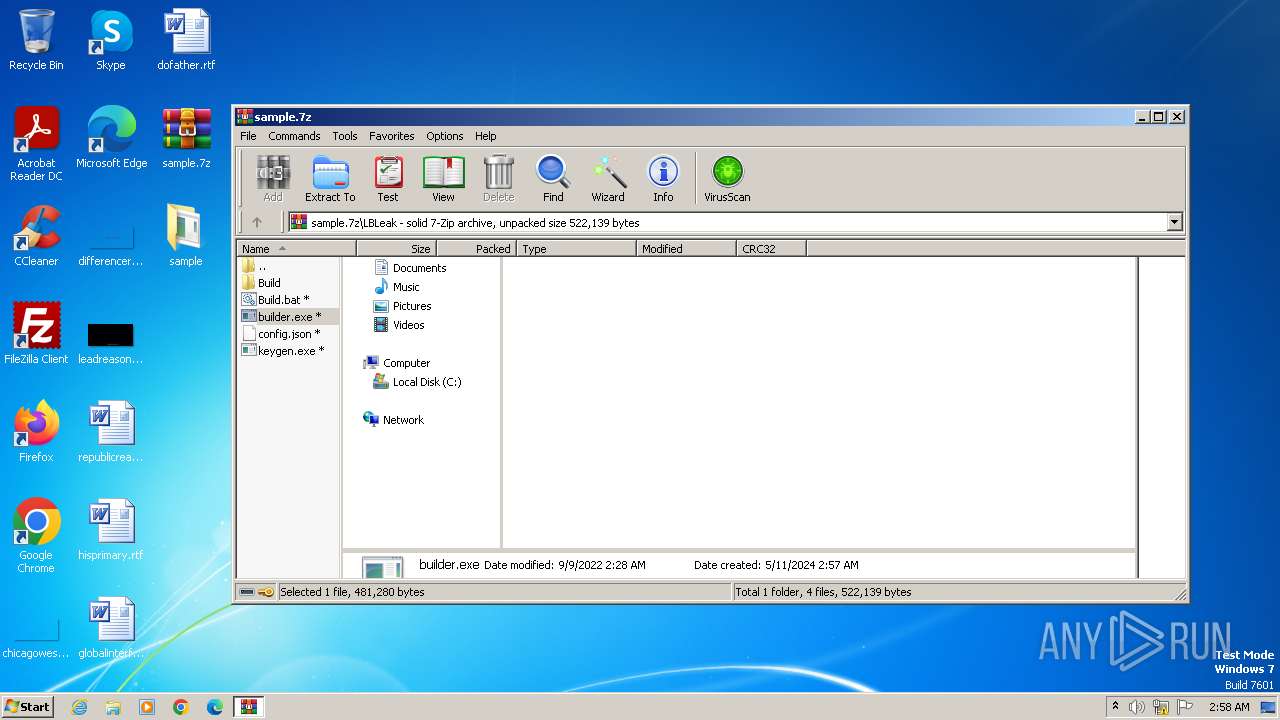Click the View toolbar icon
This screenshot has width=1280, height=720.
tap(443, 179)
